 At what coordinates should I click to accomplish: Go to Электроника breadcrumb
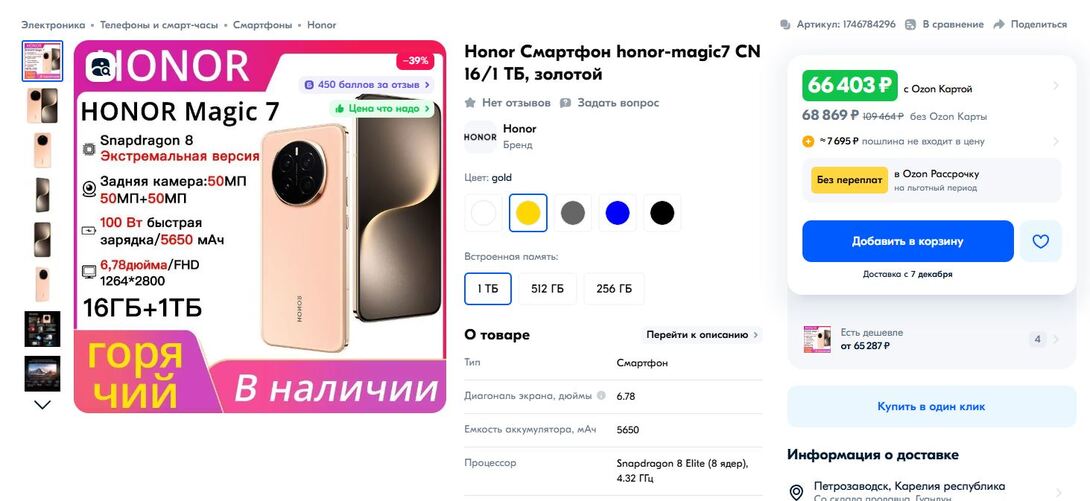pyautogui.click(x=53, y=24)
